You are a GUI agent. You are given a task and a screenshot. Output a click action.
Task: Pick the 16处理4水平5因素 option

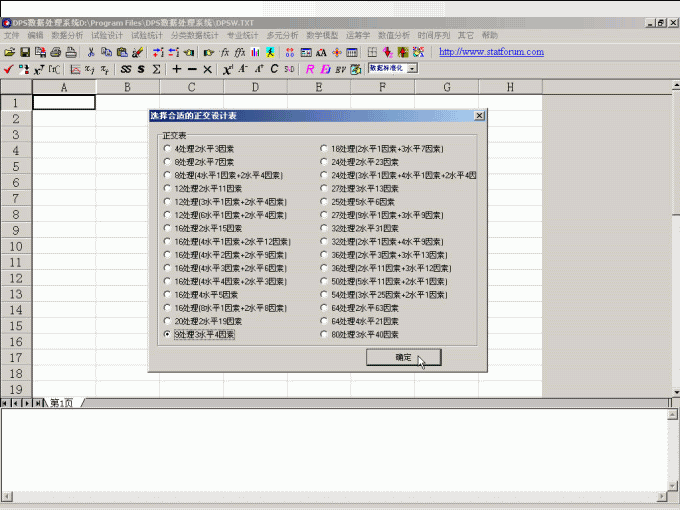167,295
